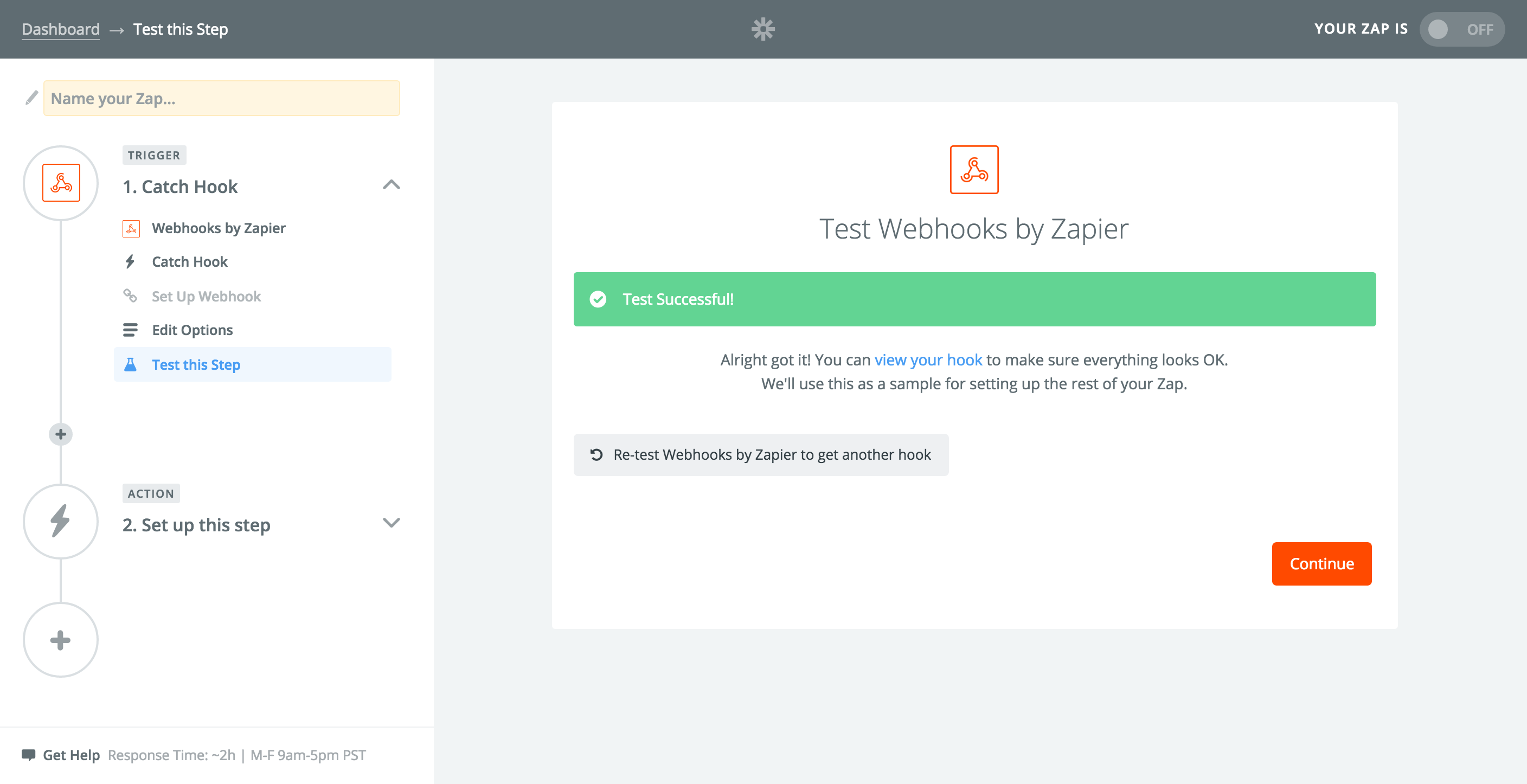
Task: Toggle the Zap ON/OFF switch
Action: (1461, 29)
